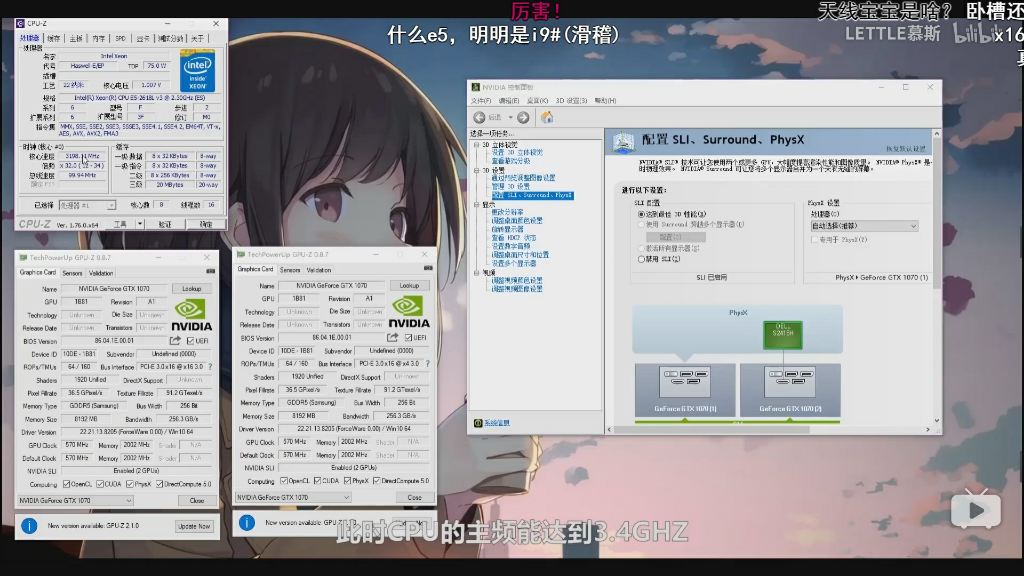1024x576 pixels.
Task: Open GPU selection dropdown in left GPU-Z
Action: click(x=75, y=501)
